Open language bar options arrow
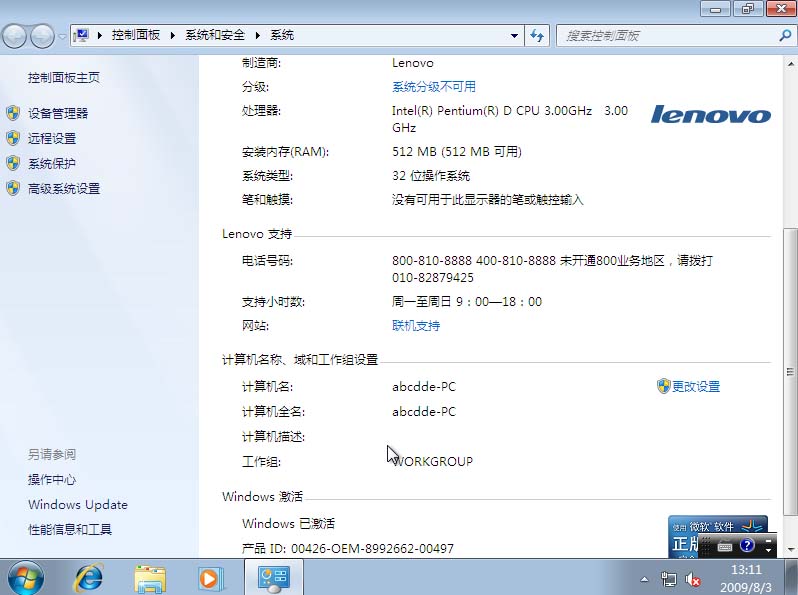798x595 pixels. click(x=768, y=550)
